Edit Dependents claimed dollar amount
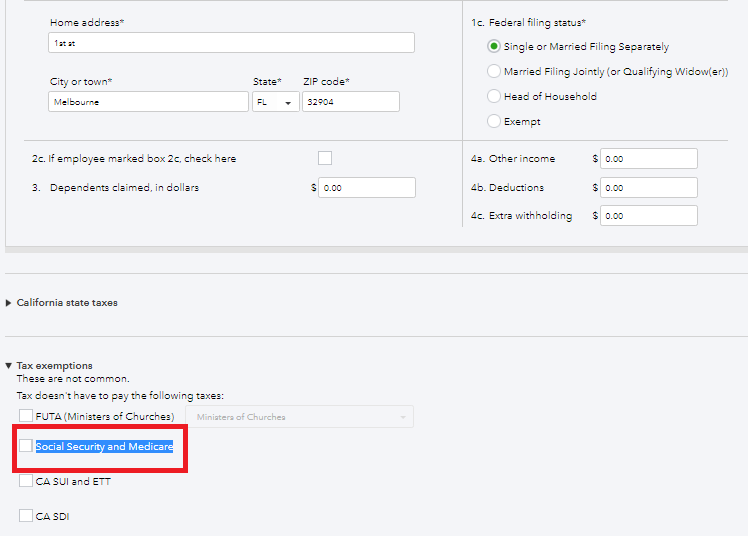Screen dimensions: 748x536 (367, 188)
